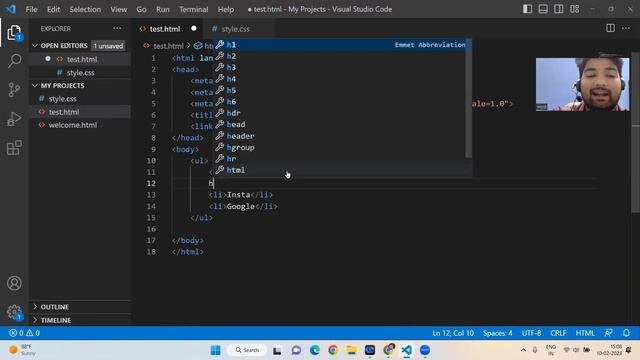
Task: Expand the Timeline section
Action: pos(80,320)
